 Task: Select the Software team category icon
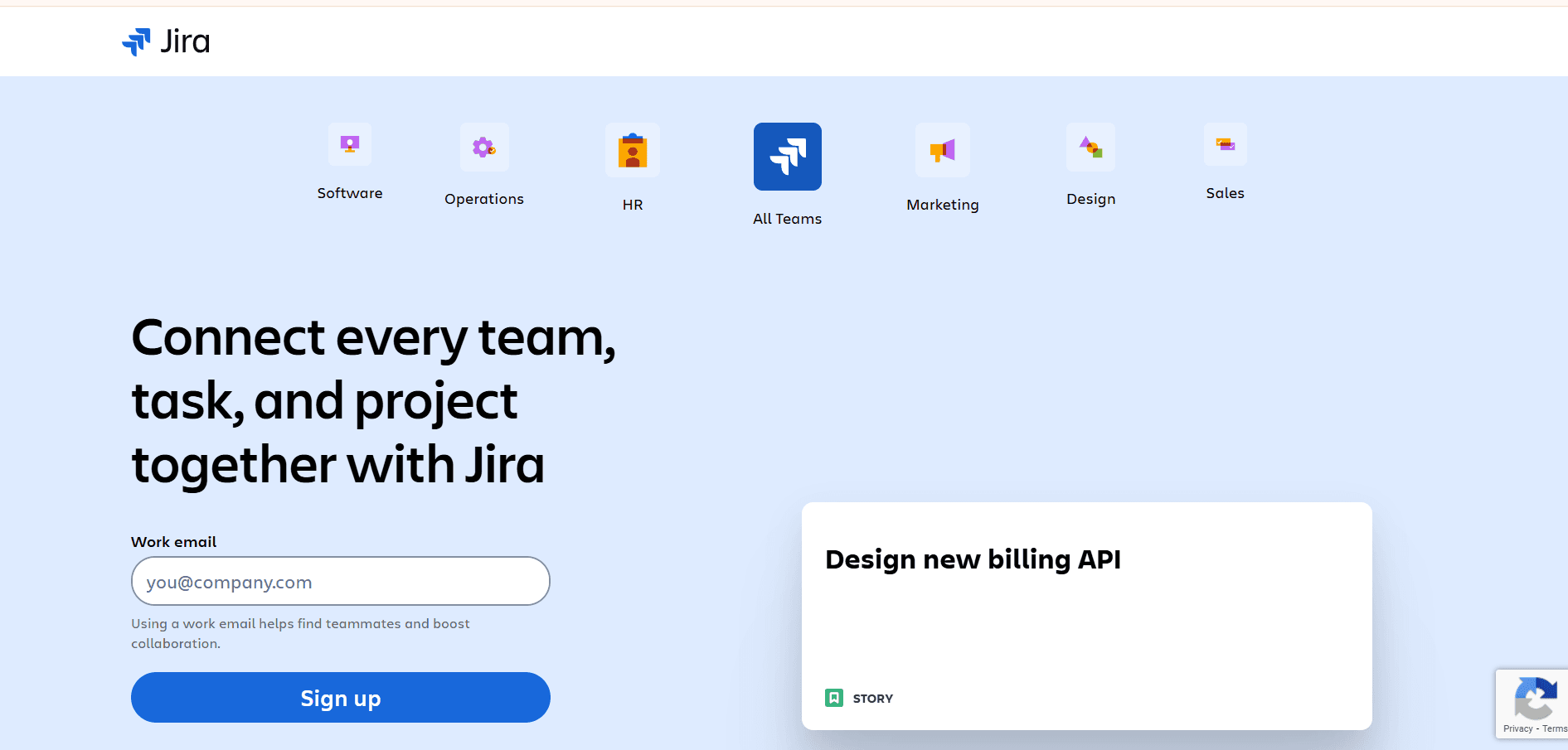click(x=349, y=145)
